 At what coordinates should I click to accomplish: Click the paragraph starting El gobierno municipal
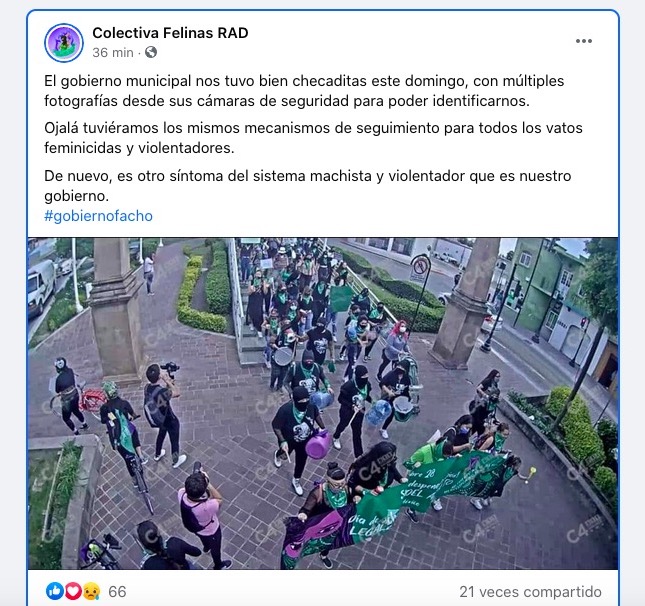click(x=304, y=91)
